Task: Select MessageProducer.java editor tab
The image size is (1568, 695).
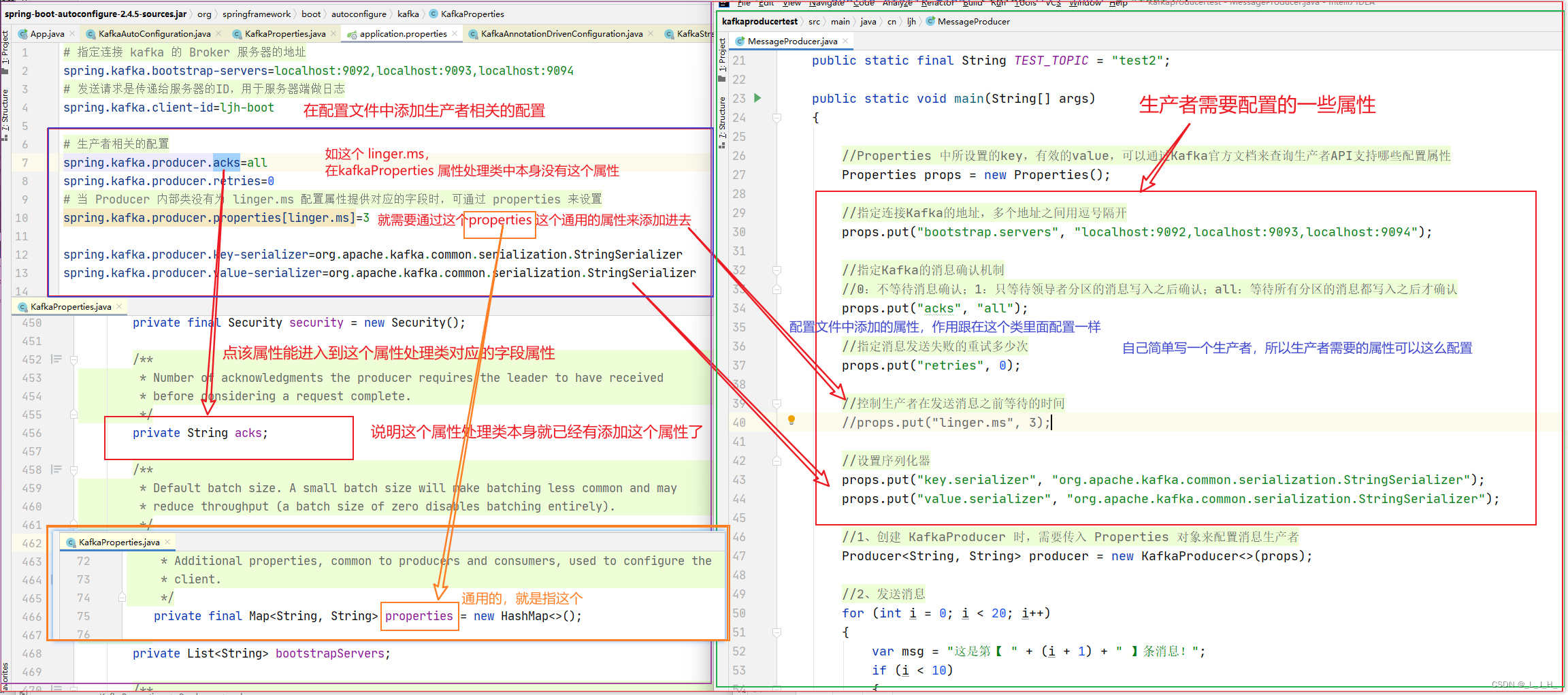Action: [x=792, y=41]
